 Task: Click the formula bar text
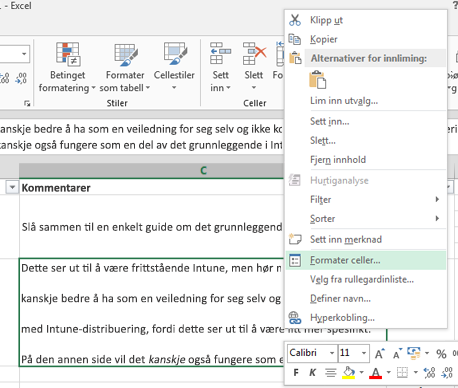coord(142,137)
